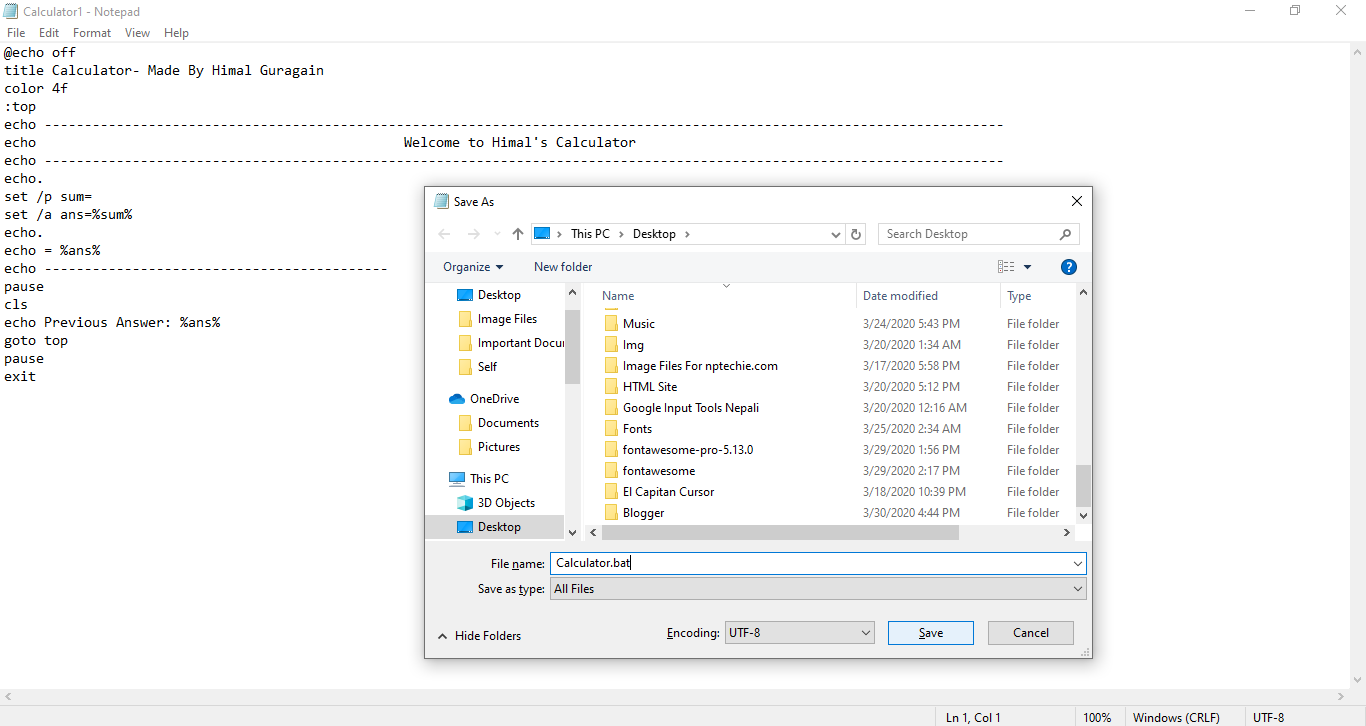This screenshot has width=1366, height=726.
Task: Click the Help question mark icon
Action: click(1068, 266)
